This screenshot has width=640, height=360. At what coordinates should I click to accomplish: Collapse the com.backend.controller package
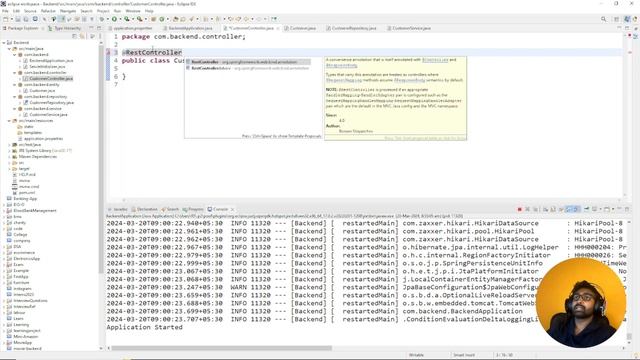tap(15, 73)
